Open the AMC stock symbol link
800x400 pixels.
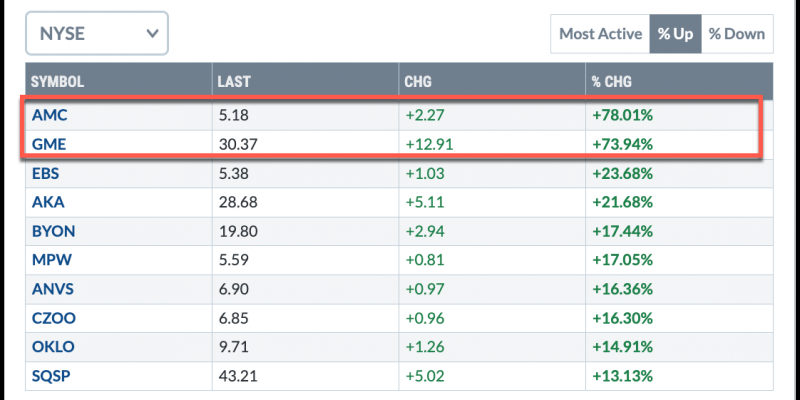[49, 116]
